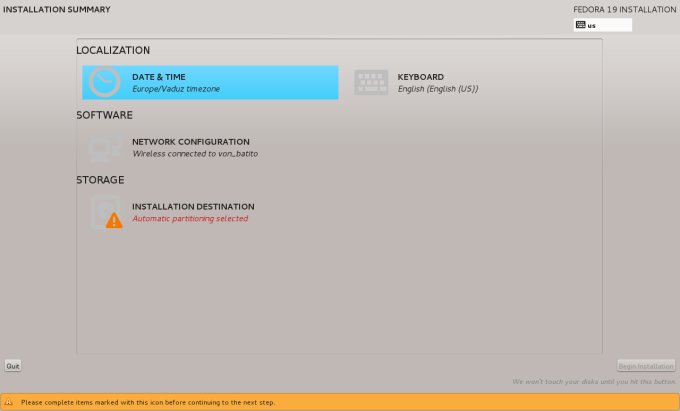680x411 pixels.
Task: Click the Keyboard layout icon
Action: (x=371, y=82)
